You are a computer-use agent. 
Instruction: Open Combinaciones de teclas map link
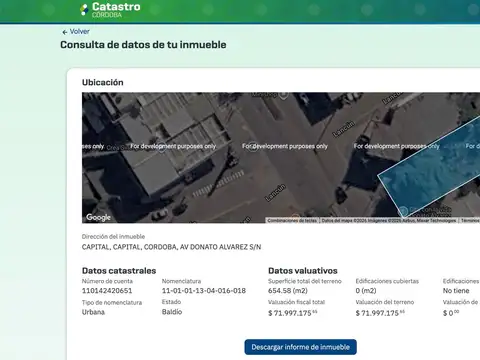point(292,221)
